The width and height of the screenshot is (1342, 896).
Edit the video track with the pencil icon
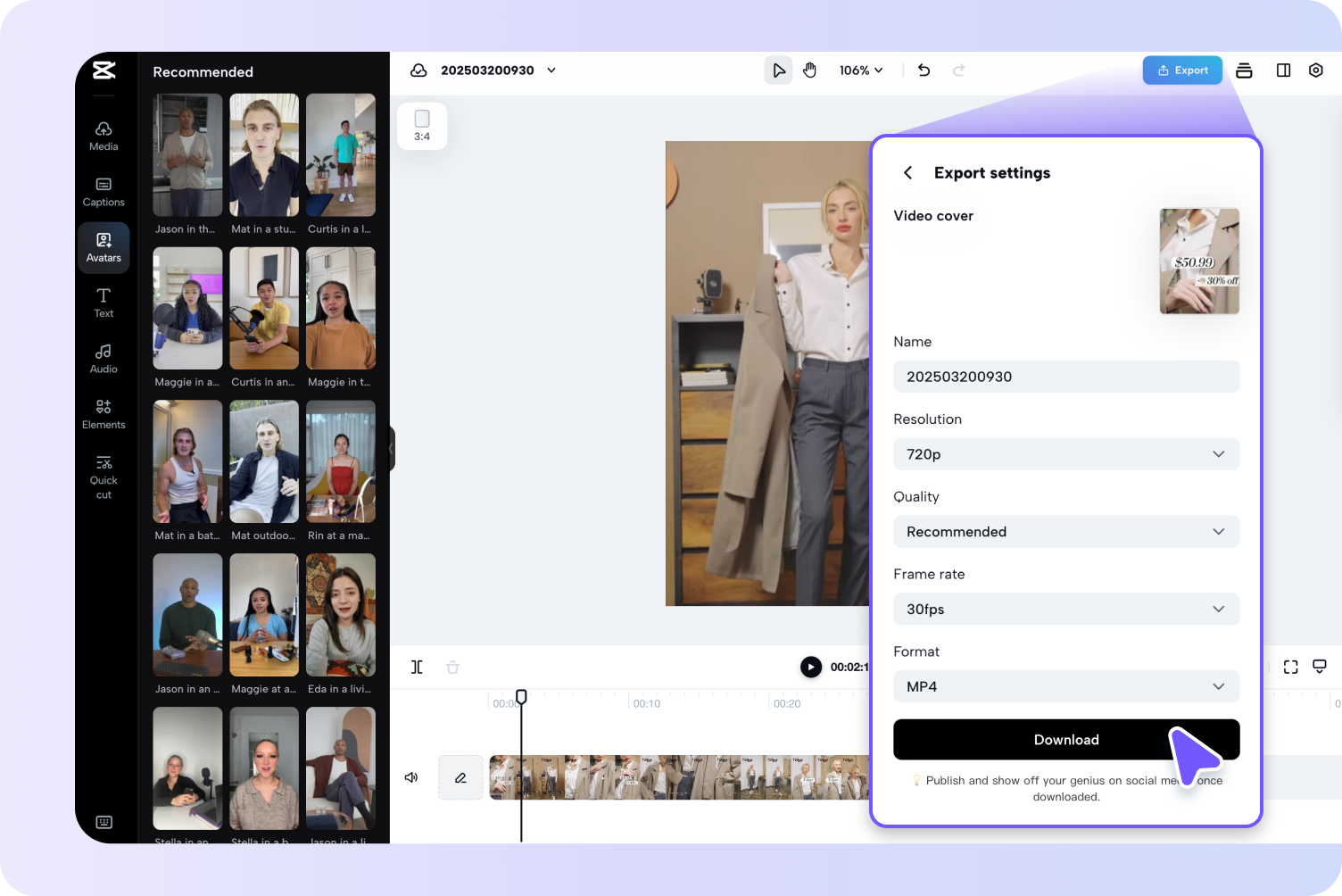click(x=460, y=776)
